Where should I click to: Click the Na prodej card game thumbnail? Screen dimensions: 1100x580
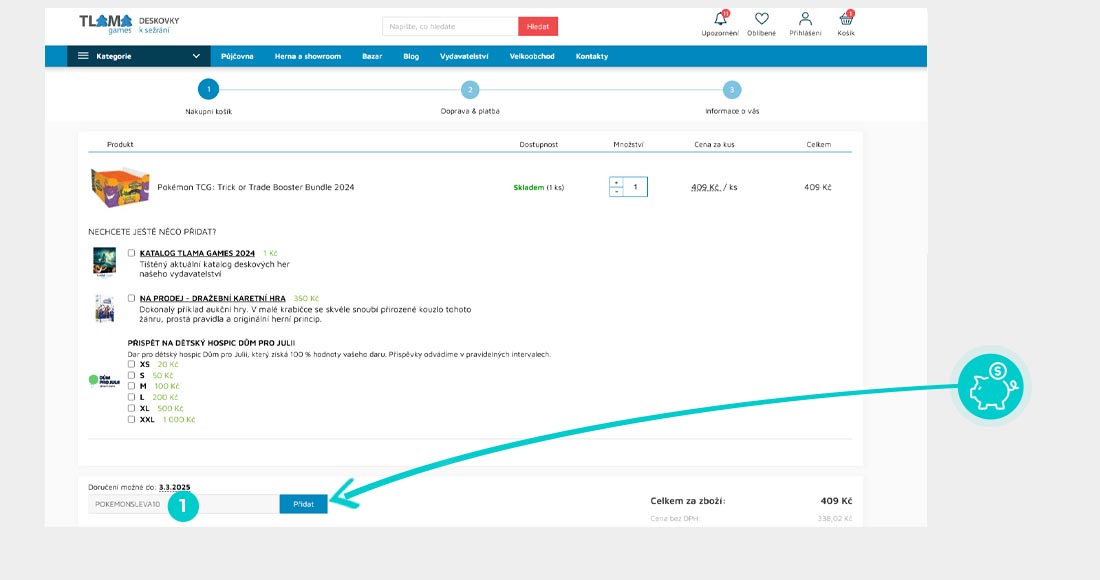coord(105,309)
